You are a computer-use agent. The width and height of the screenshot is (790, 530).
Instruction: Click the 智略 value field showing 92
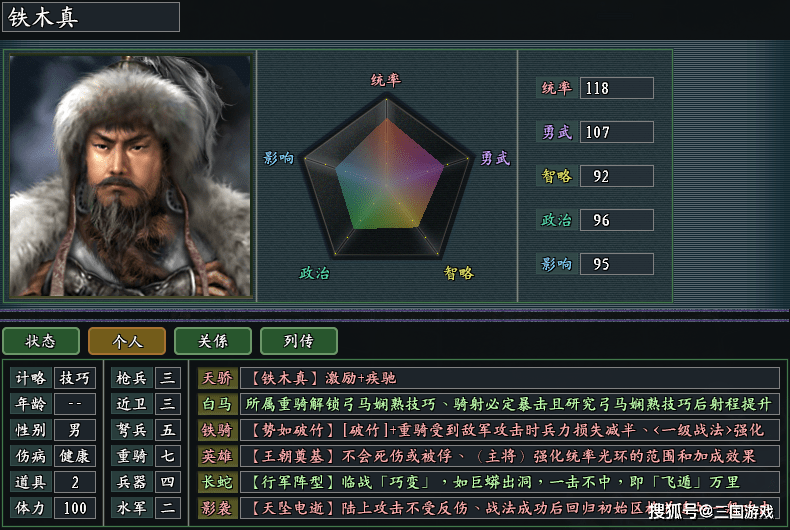[616, 176]
